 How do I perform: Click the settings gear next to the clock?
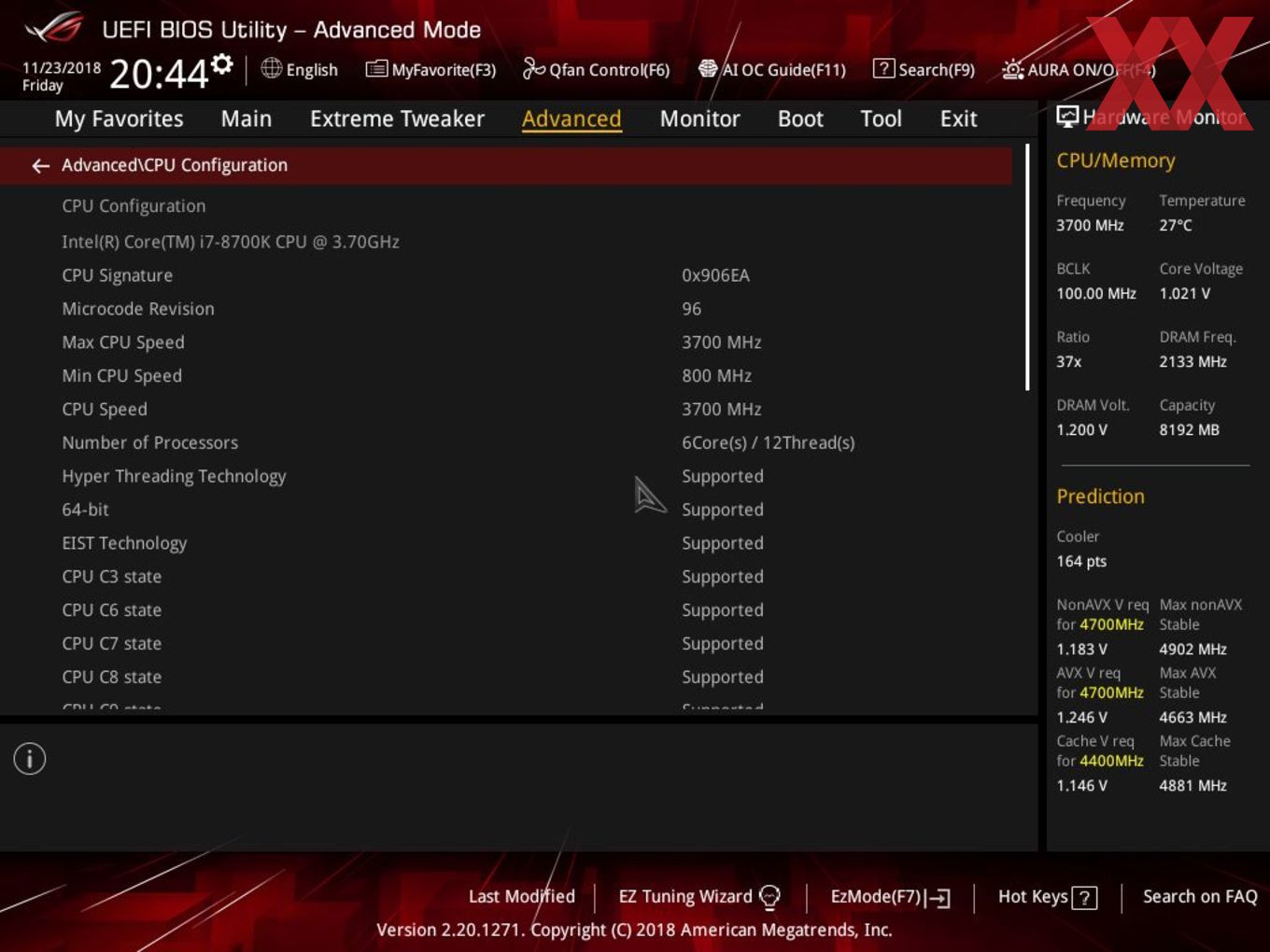click(222, 64)
